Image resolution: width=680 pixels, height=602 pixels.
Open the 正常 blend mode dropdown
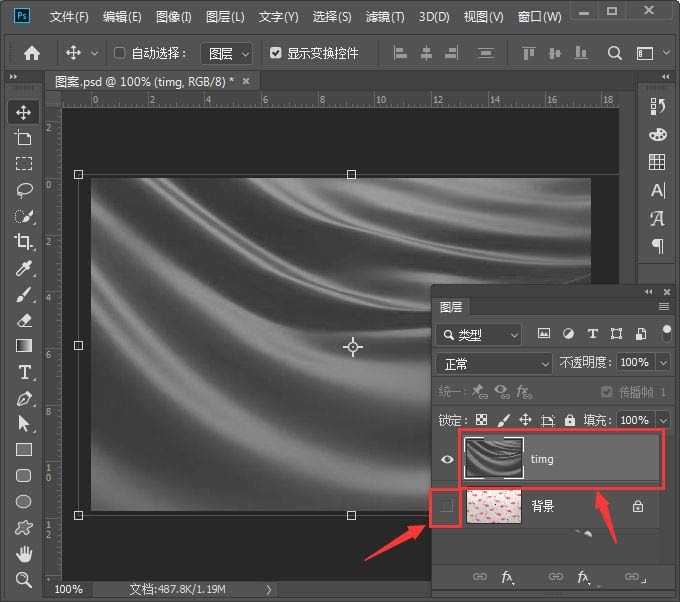pos(494,363)
